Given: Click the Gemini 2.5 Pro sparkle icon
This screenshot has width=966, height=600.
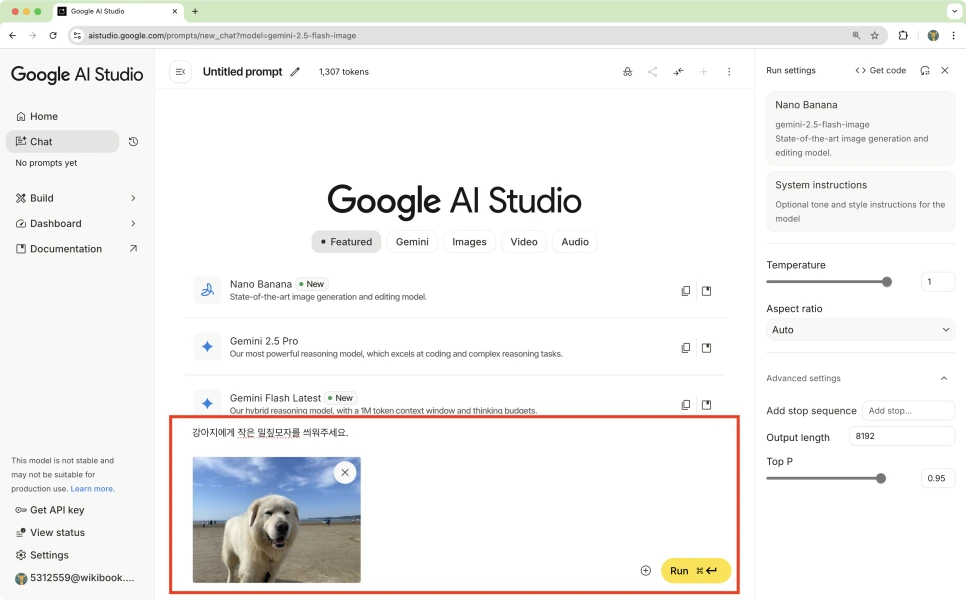Looking at the screenshot, I should coord(208,347).
